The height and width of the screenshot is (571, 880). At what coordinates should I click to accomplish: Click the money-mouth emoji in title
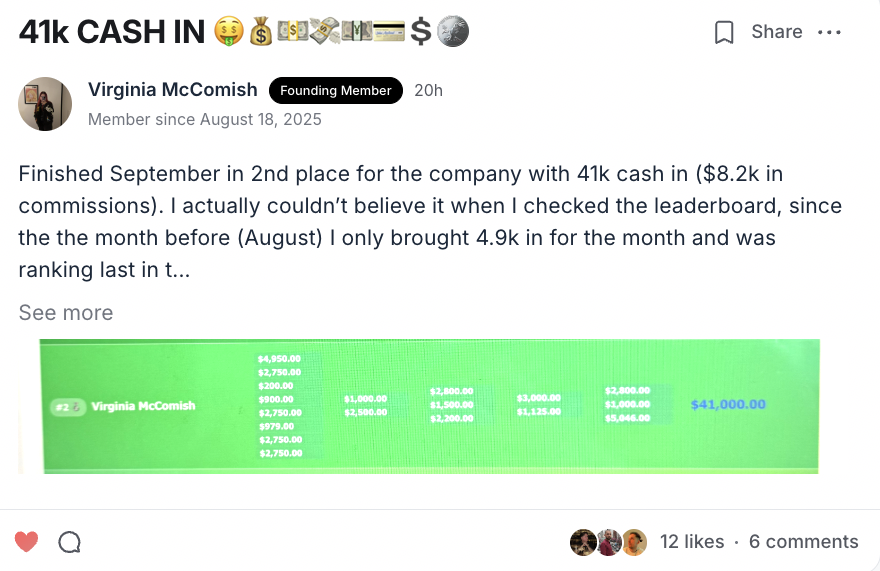[x=229, y=31]
